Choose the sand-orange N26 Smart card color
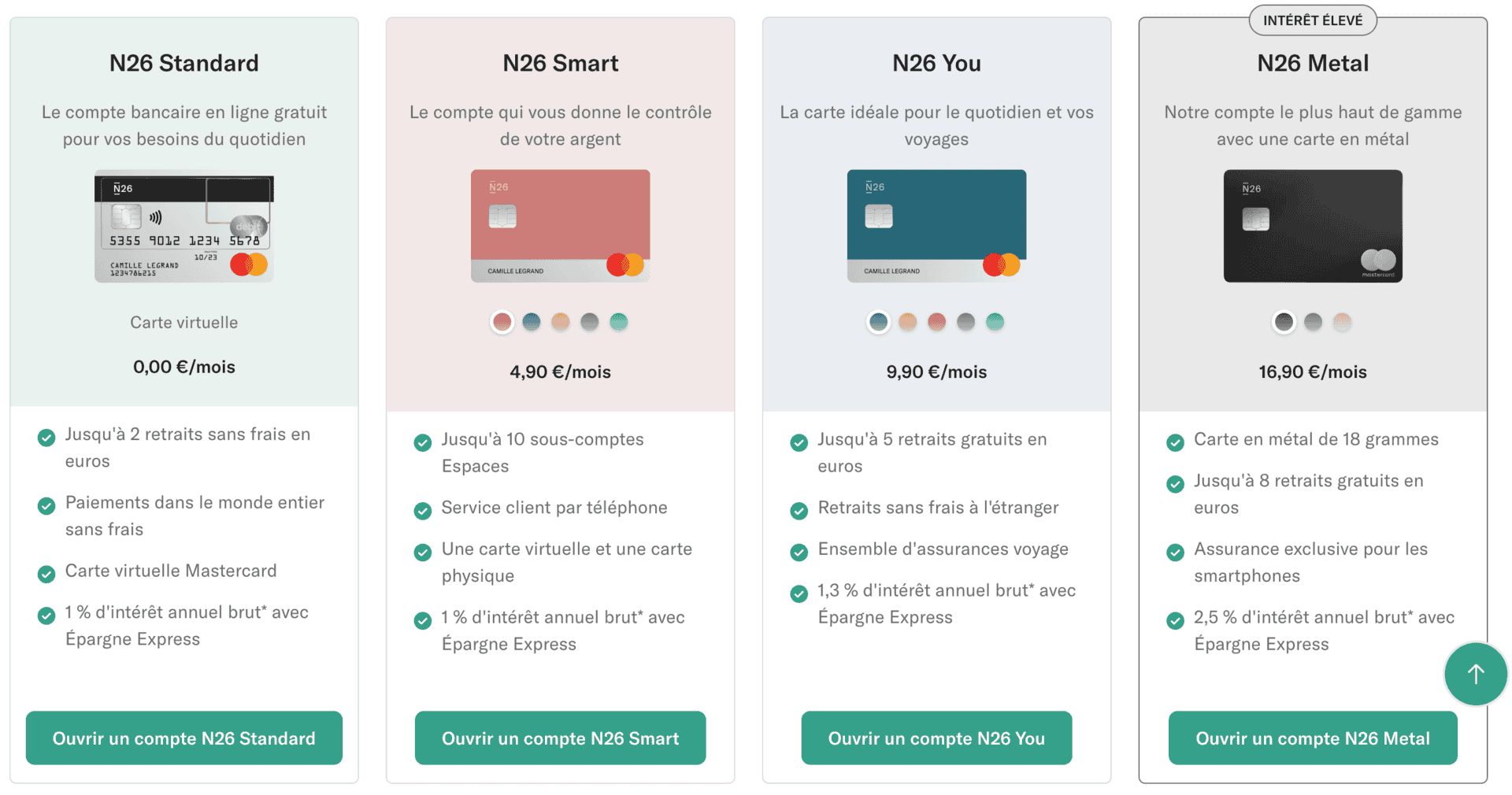 [x=561, y=322]
